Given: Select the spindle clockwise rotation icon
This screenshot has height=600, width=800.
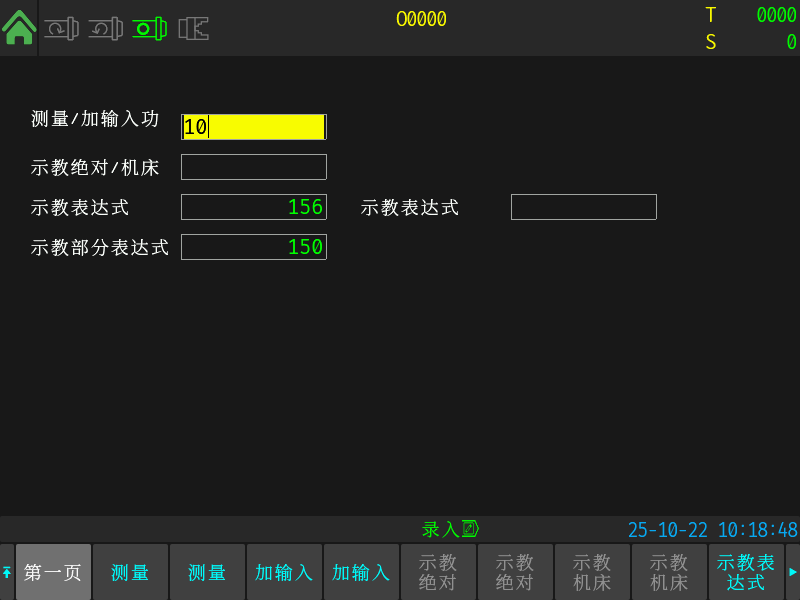Looking at the screenshot, I should (61, 29).
